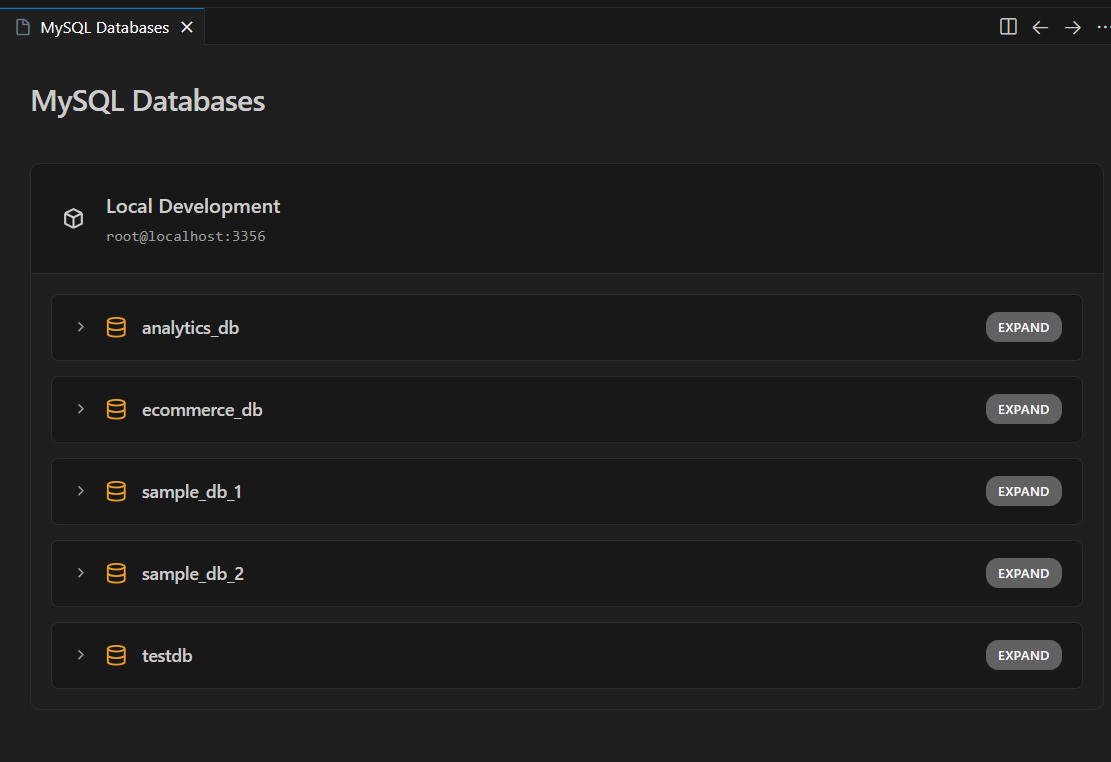1111x762 pixels.
Task: Click the ecommerce_db database icon
Action: [x=116, y=409]
